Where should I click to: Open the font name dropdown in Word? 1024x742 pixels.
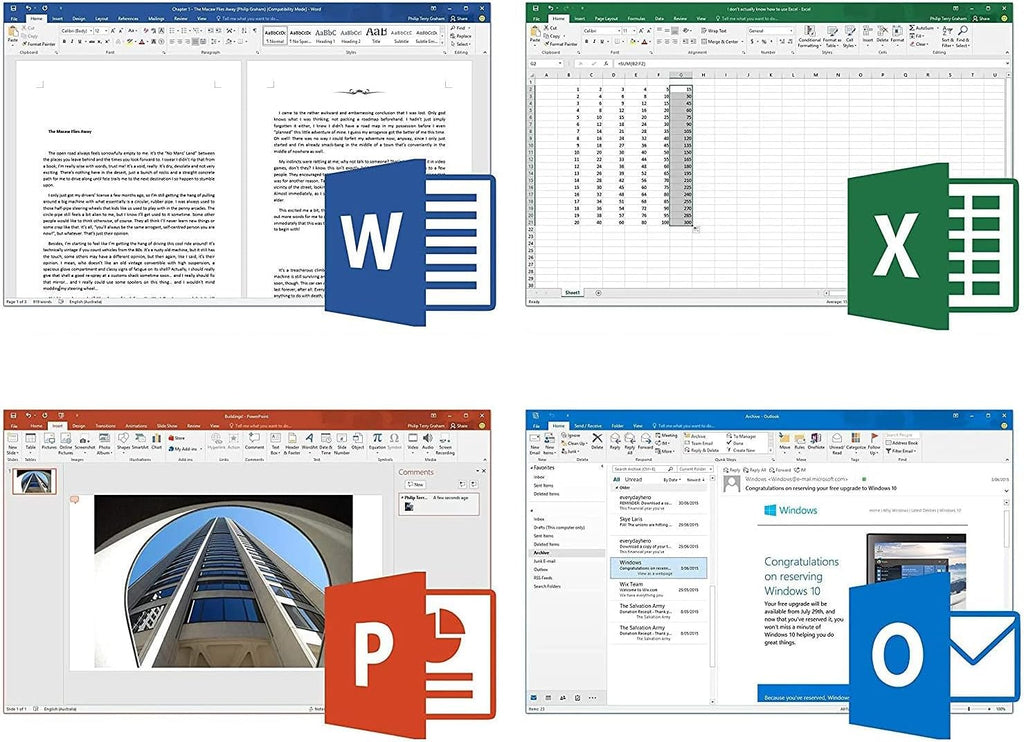[90, 31]
